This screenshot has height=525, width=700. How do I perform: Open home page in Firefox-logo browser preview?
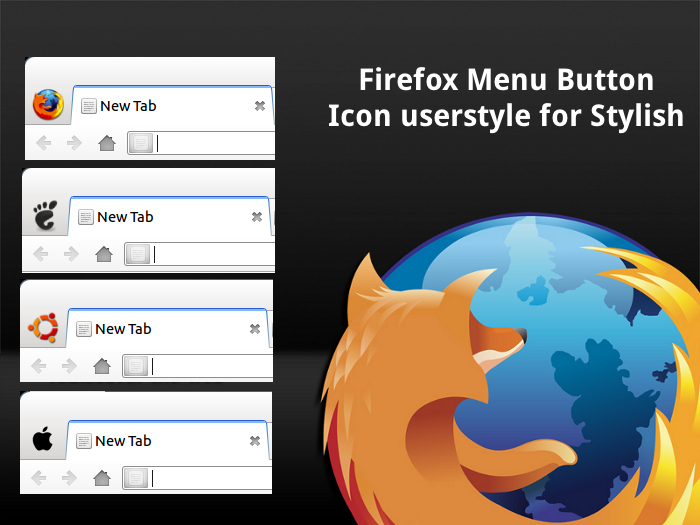pos(107,143)
